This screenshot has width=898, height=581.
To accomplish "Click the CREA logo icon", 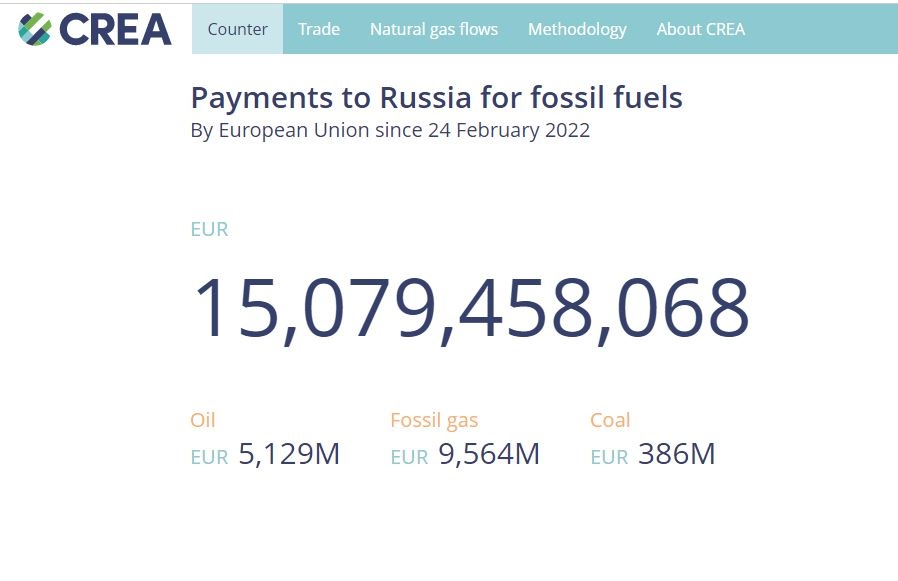I will tap(35, 29).
